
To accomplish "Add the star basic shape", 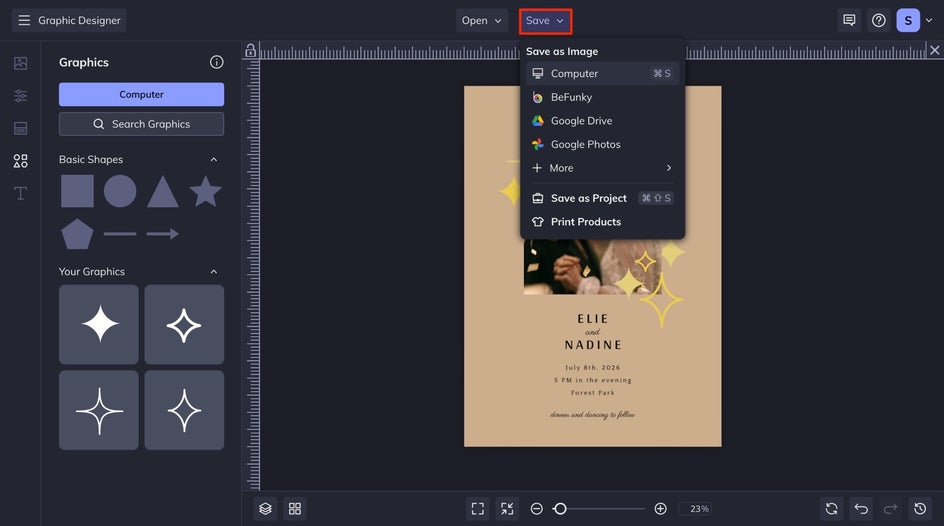I will (205, 191).
